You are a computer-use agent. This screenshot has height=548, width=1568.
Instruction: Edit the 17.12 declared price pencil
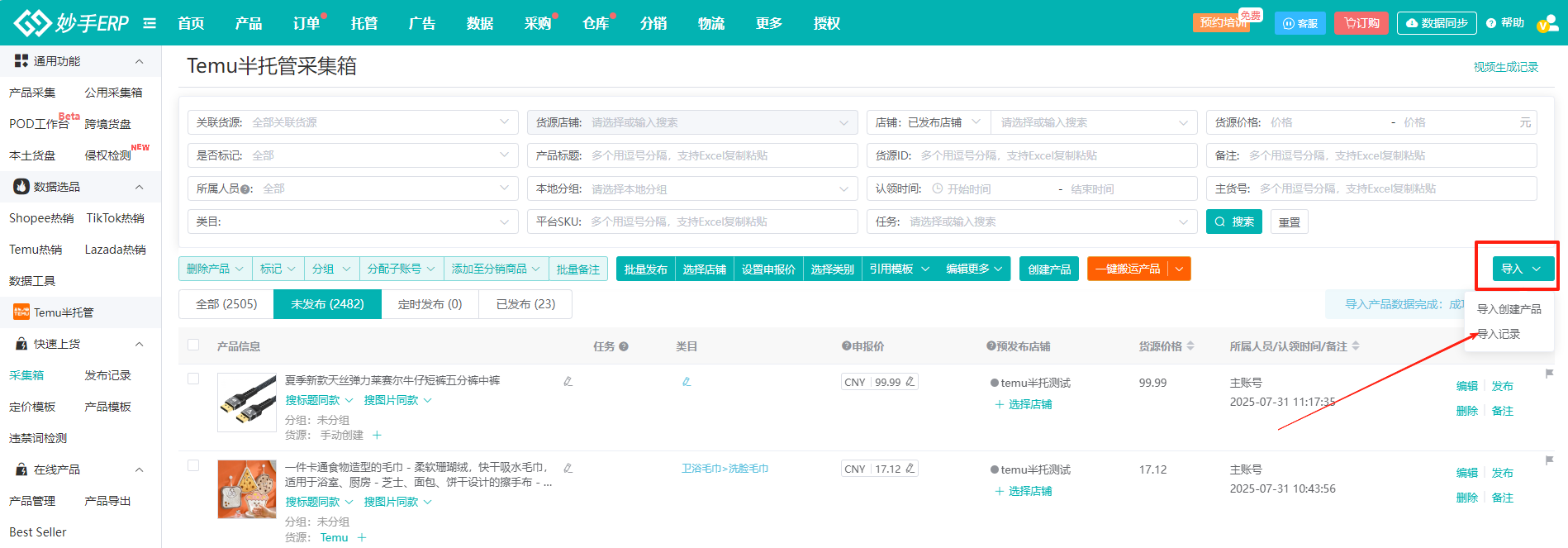coord(910,469)
